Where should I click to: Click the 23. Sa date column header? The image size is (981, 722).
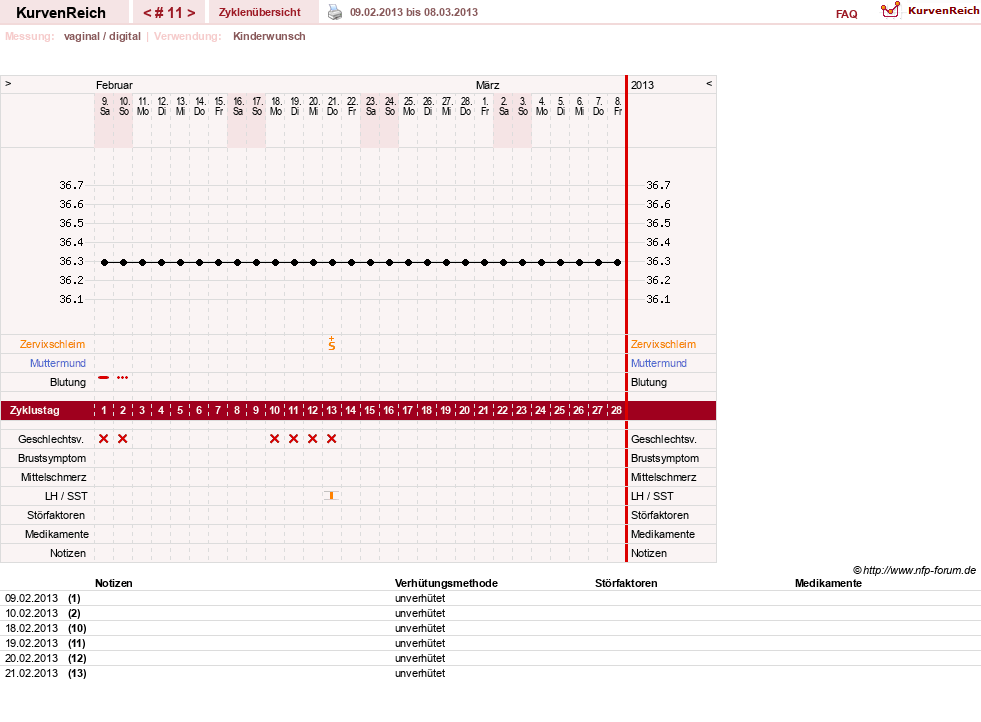(x=371, y=106)
